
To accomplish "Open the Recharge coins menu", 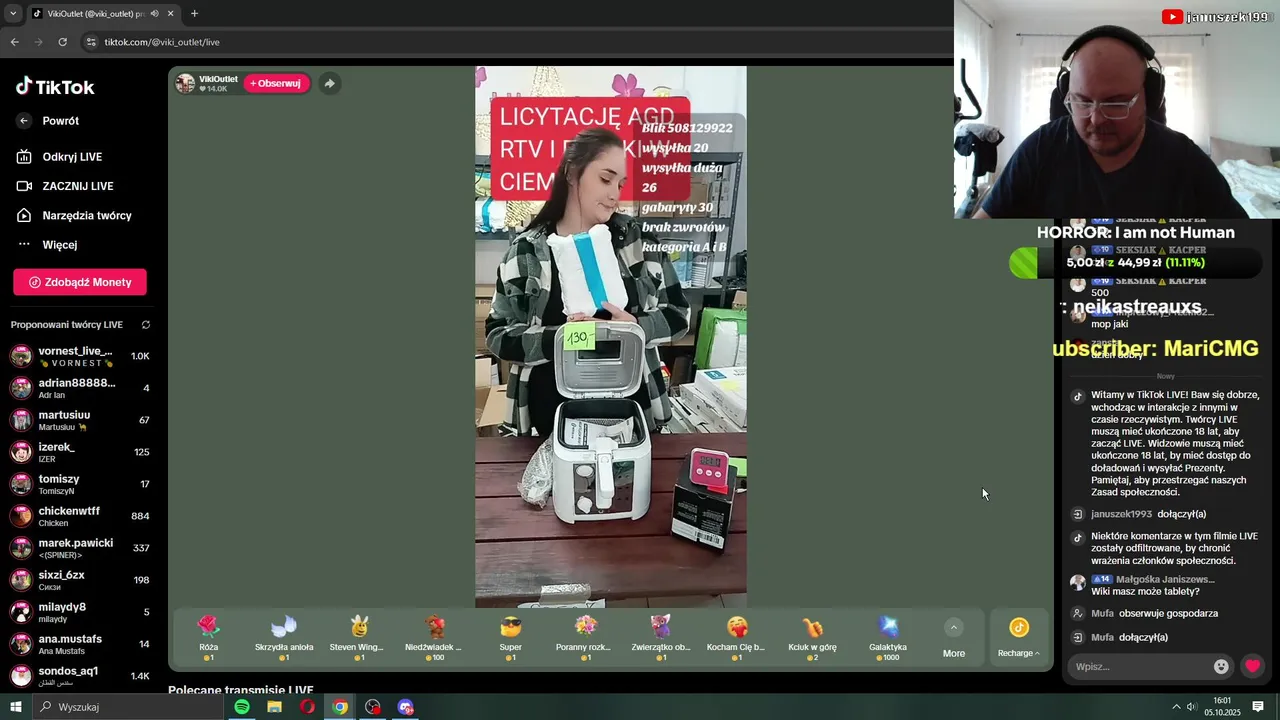I will (x=1019, y=638).
